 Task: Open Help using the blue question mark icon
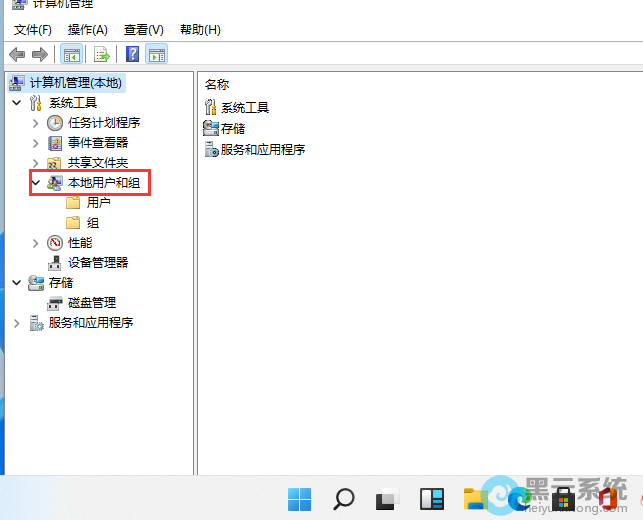pos(132,54)
